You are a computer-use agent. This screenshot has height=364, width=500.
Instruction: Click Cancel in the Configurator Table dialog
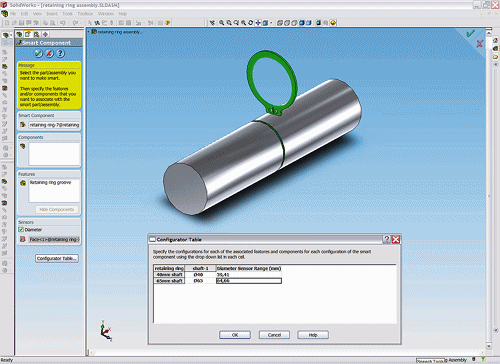coord(274,335)
